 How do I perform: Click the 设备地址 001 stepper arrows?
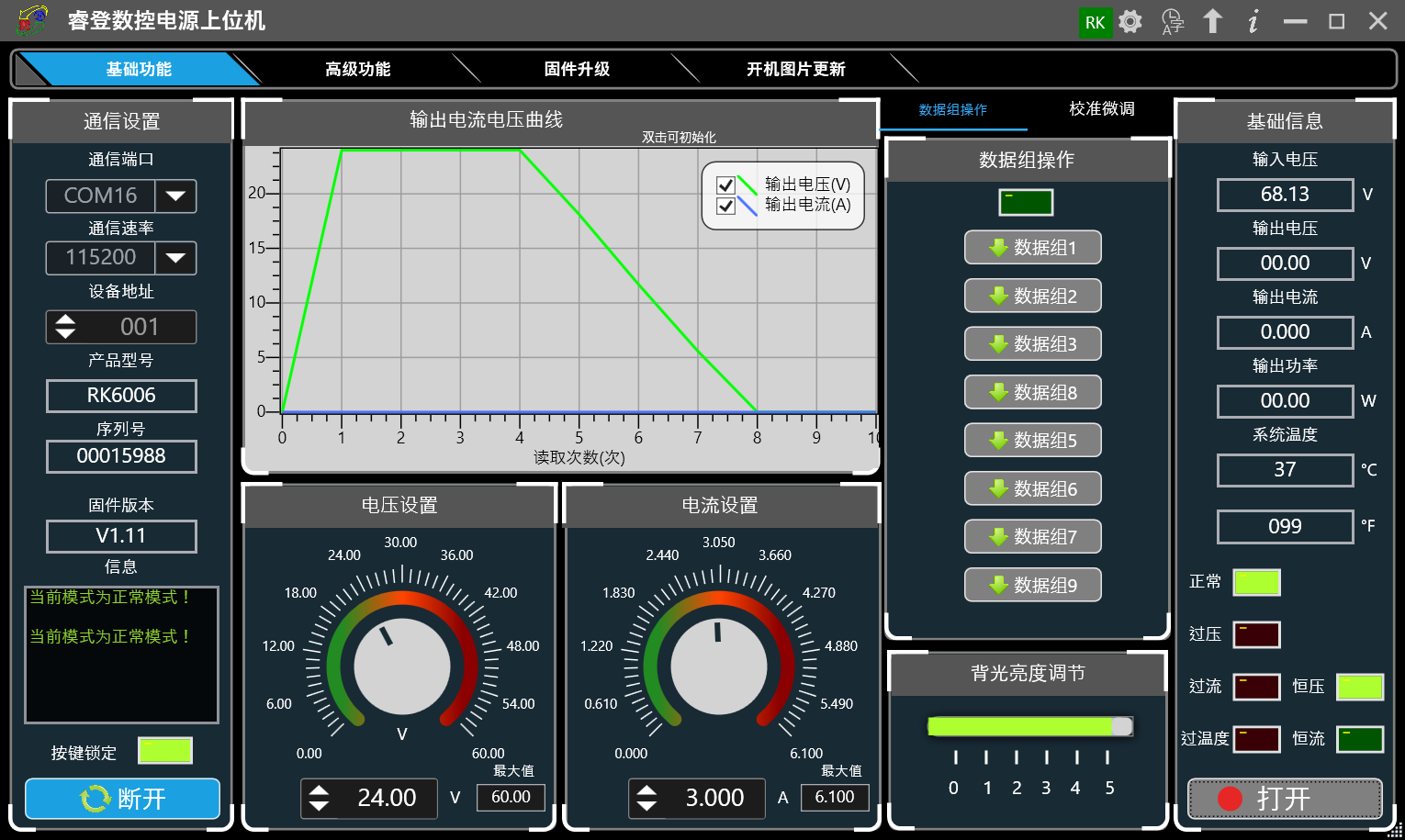pyautogui.click(x=65, y=327)
